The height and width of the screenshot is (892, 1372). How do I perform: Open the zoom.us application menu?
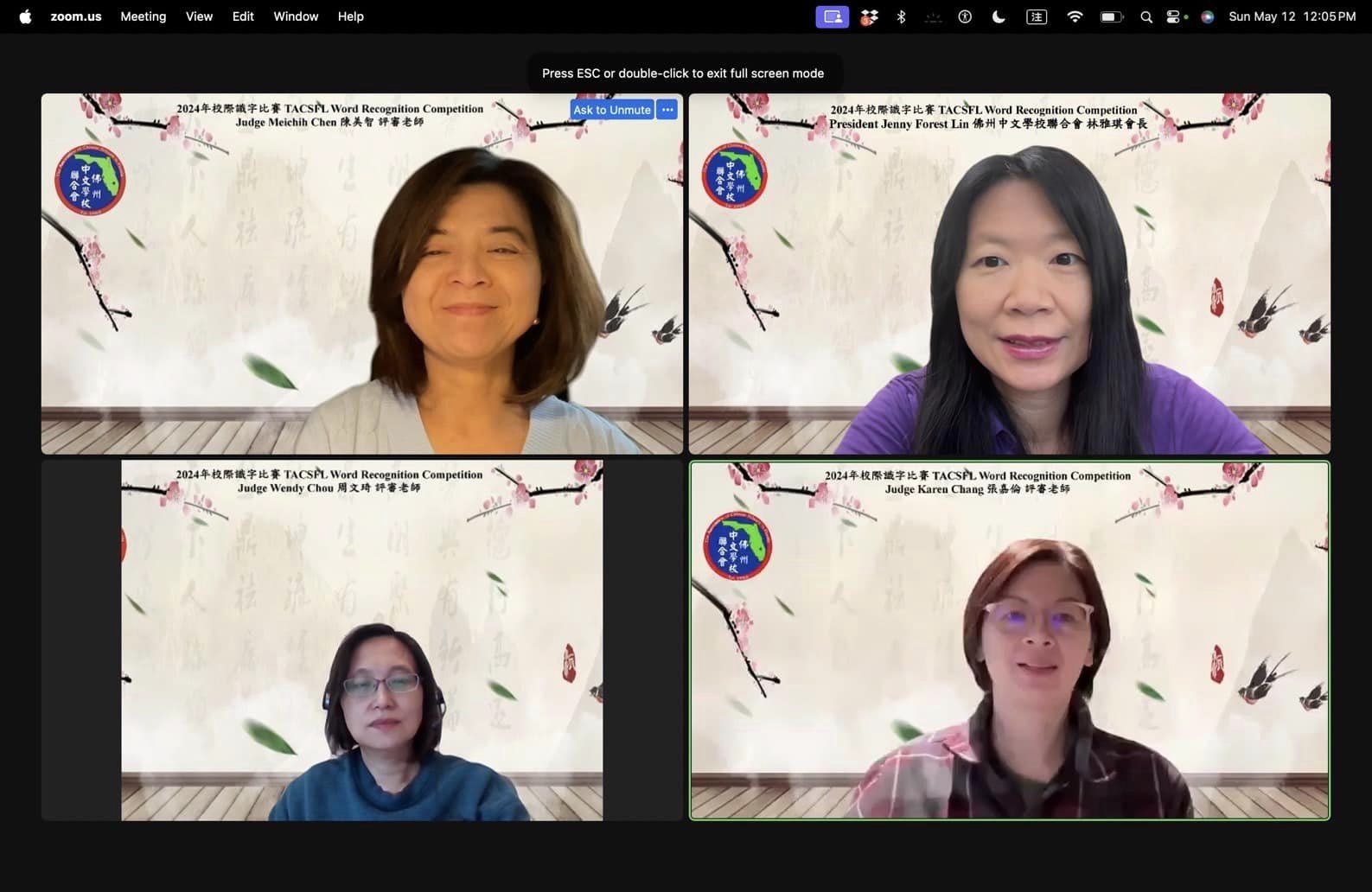point(76,16)
